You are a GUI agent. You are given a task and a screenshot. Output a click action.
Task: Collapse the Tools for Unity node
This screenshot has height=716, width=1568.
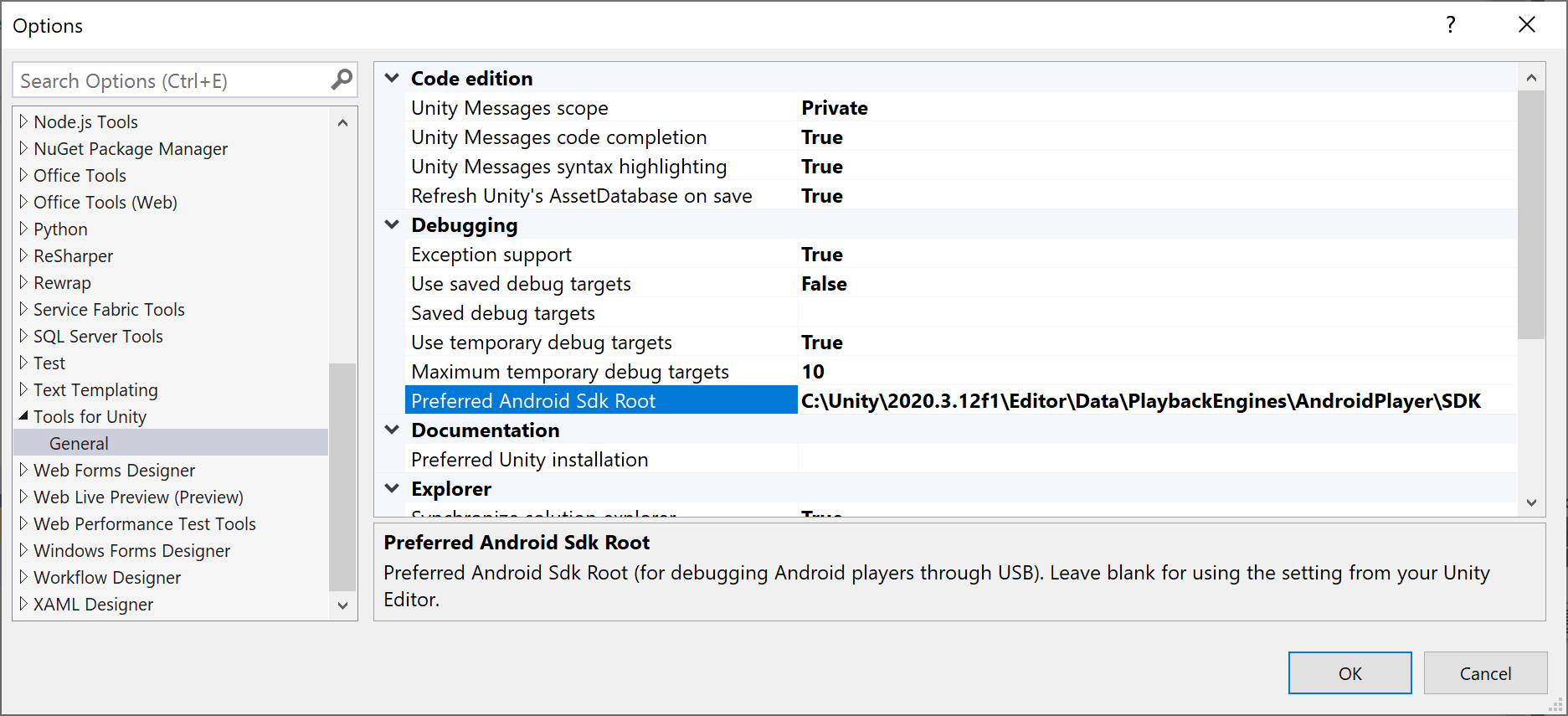pos(23,416)
